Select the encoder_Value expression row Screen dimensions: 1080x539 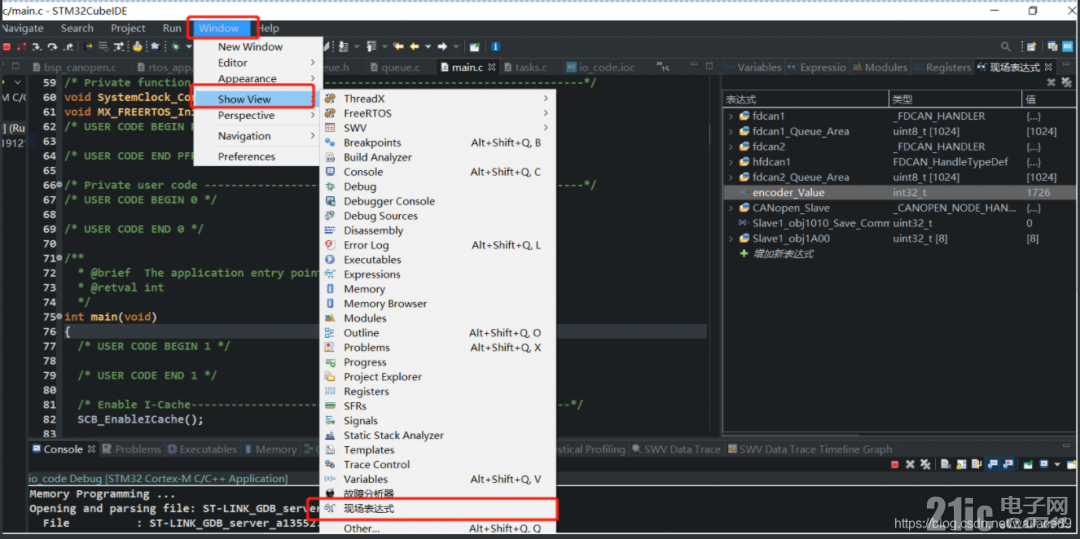(900, 193)
